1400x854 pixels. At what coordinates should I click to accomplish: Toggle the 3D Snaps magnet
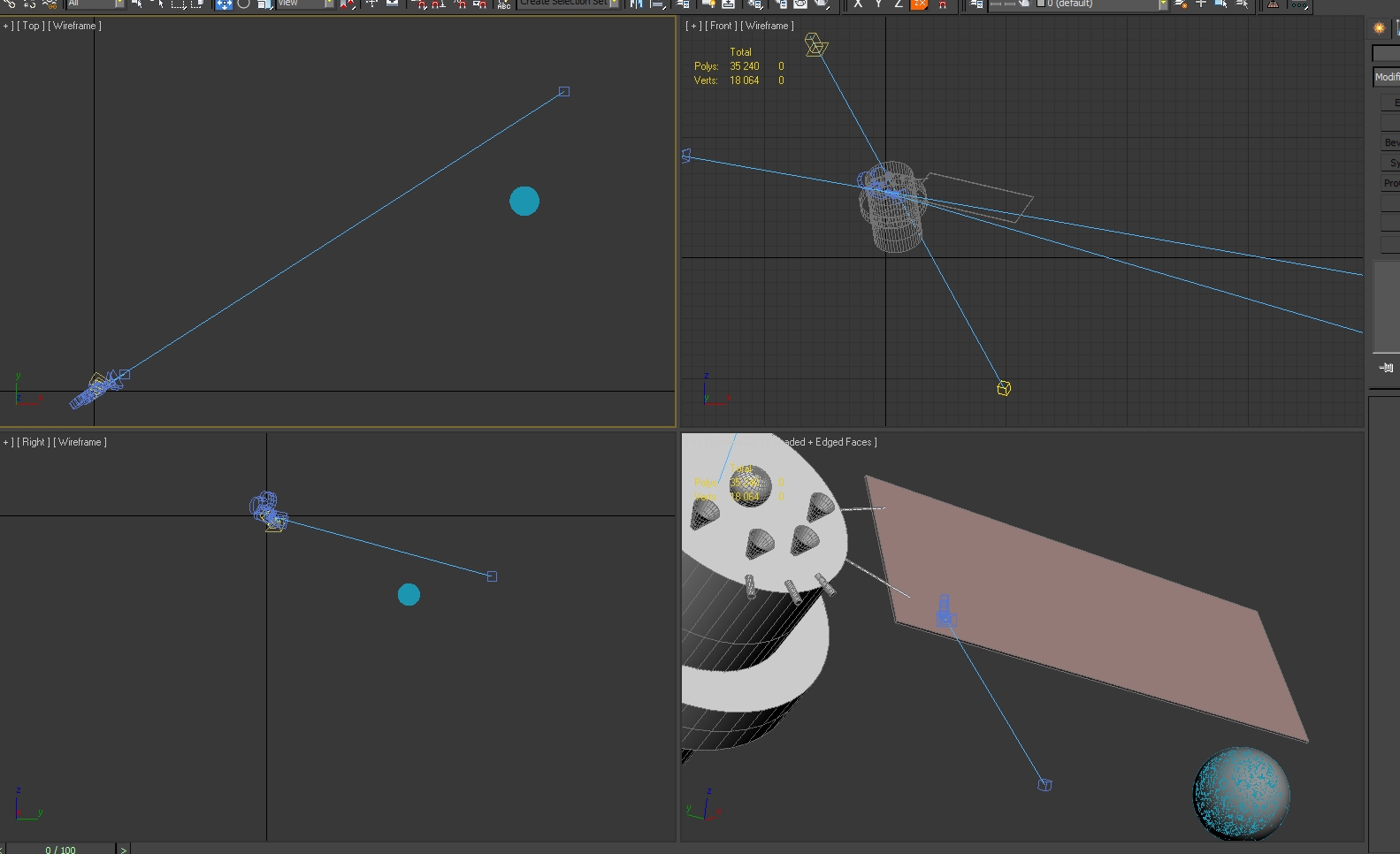419,4
